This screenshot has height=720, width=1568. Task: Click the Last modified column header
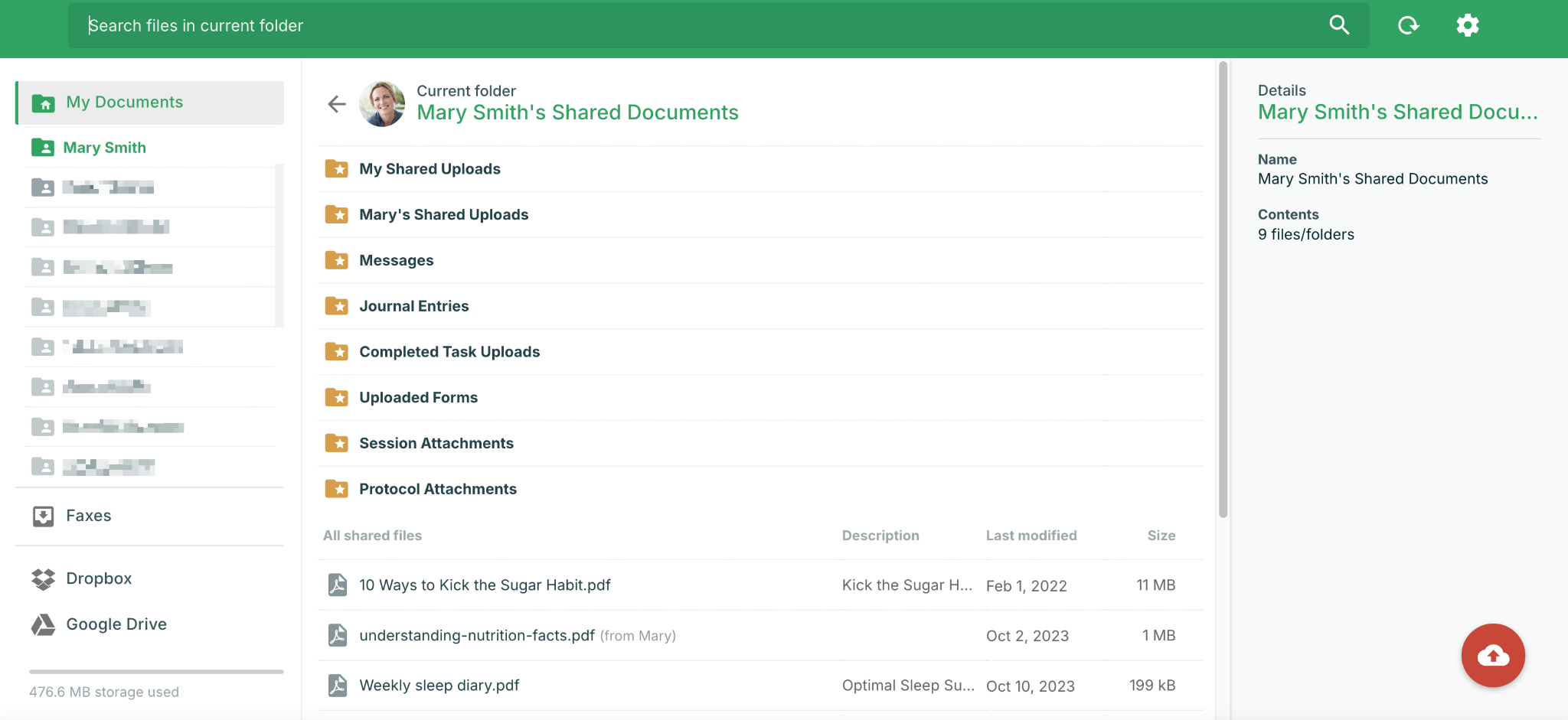(x=1031, y=536)
